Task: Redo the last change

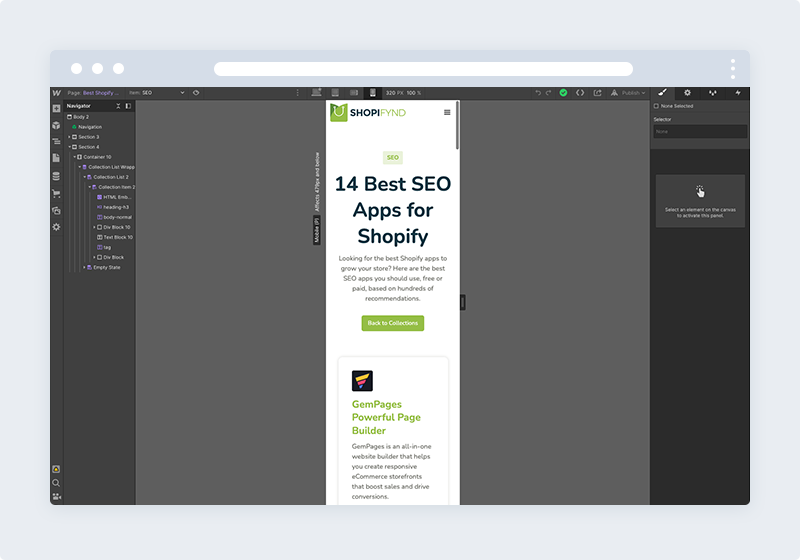Action: pyautogui.click(x=548, y=93)
